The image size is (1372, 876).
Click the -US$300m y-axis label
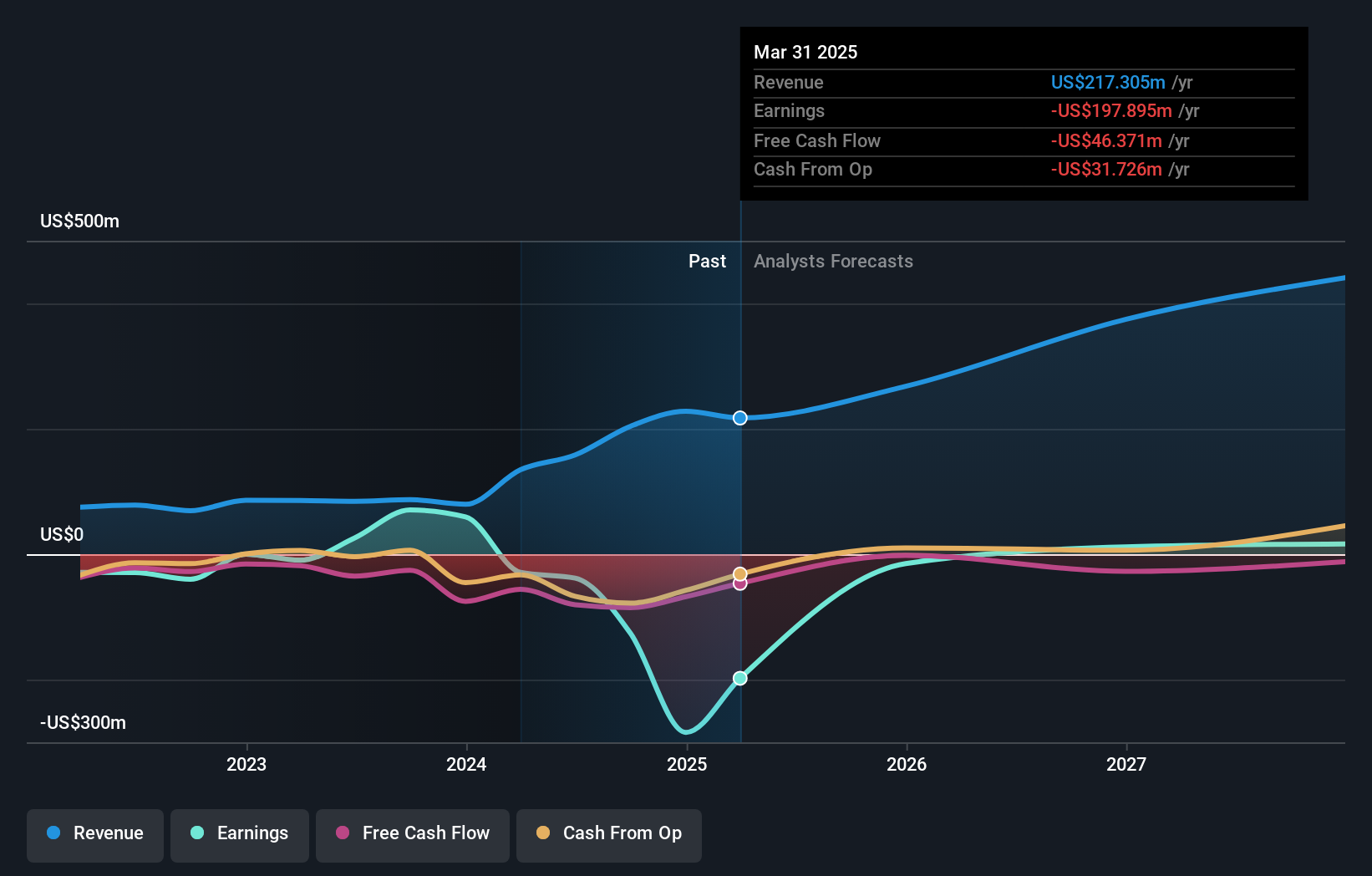84,723
